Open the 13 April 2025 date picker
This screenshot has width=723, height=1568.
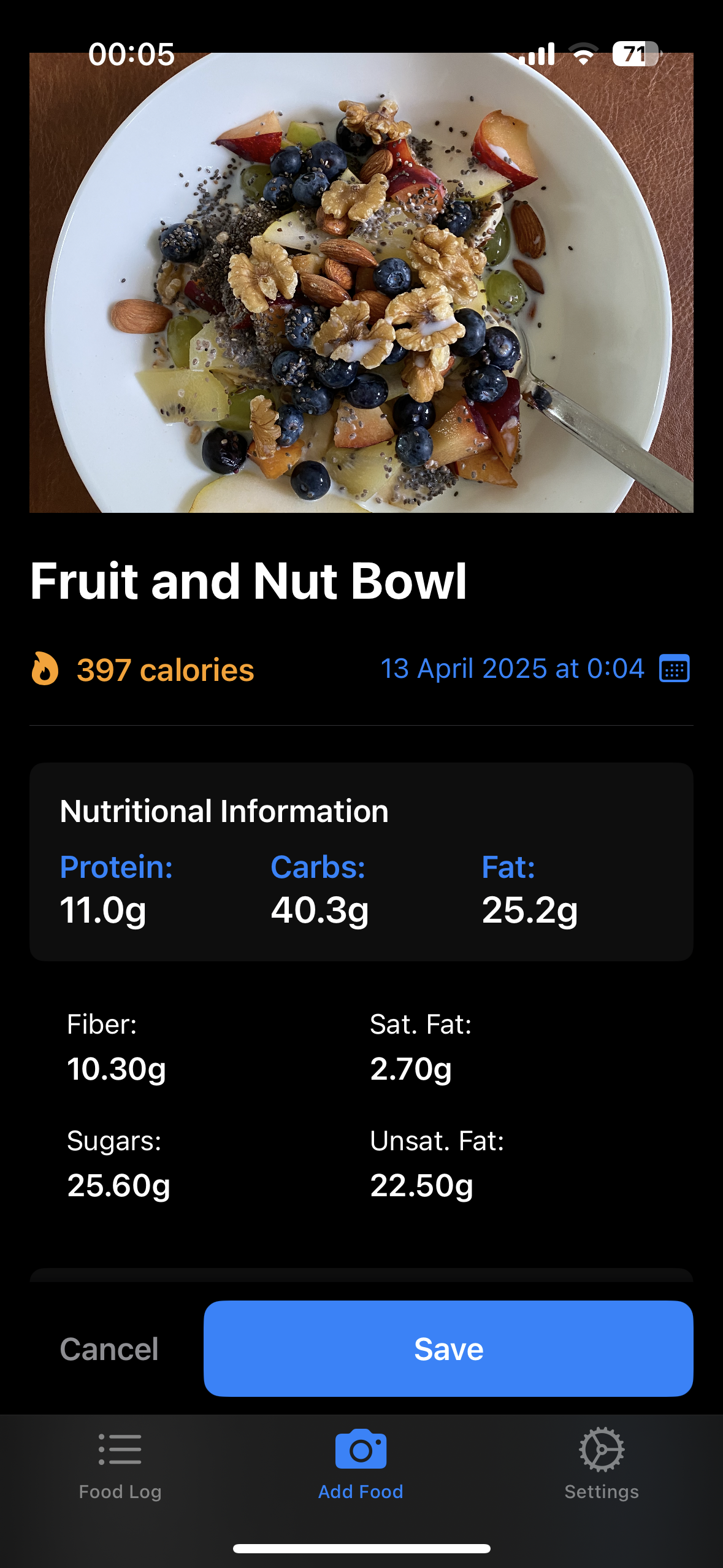[x=512, y=669]
